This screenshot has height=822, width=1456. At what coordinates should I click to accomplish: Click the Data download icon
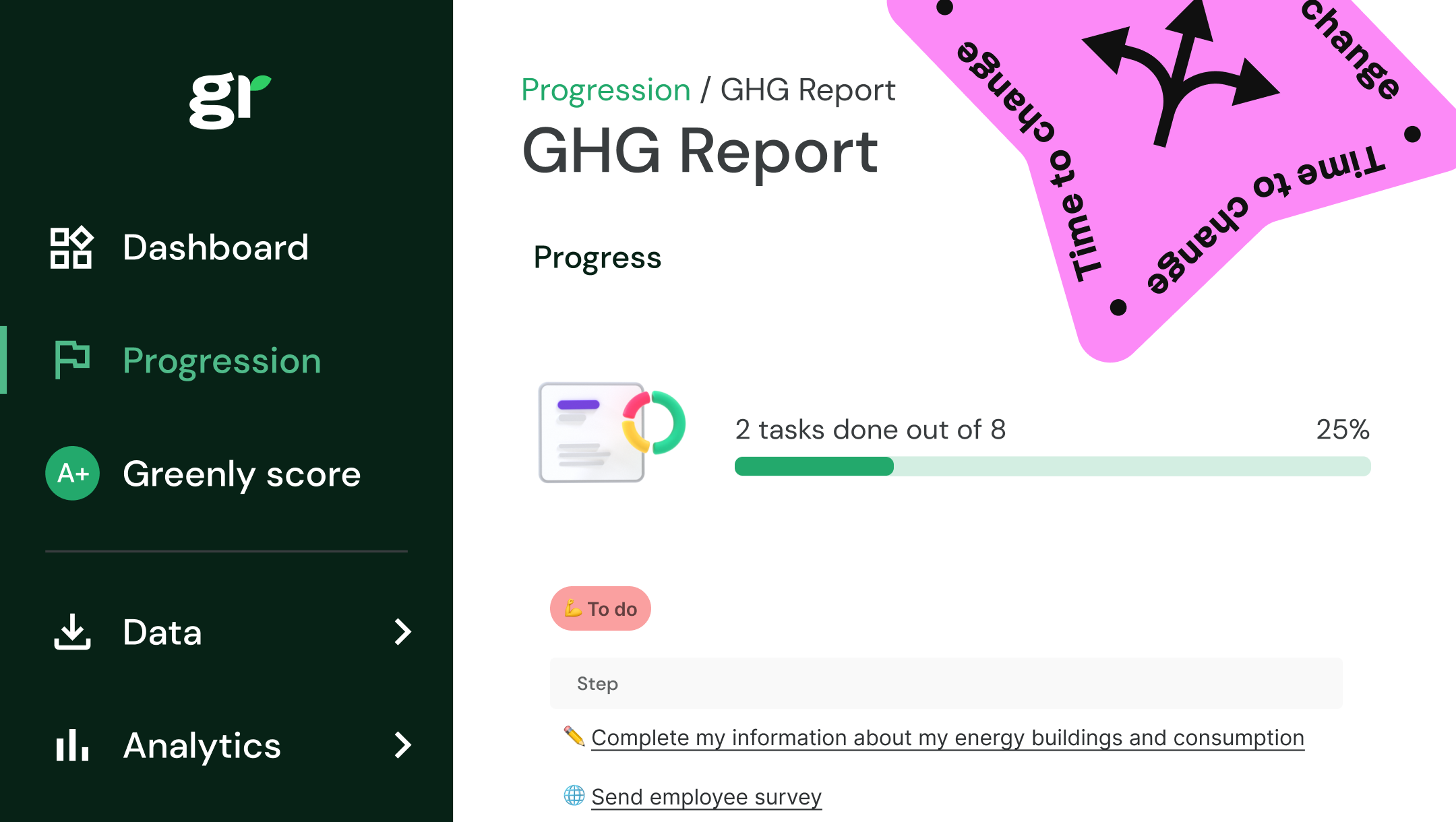click(72, 632)
